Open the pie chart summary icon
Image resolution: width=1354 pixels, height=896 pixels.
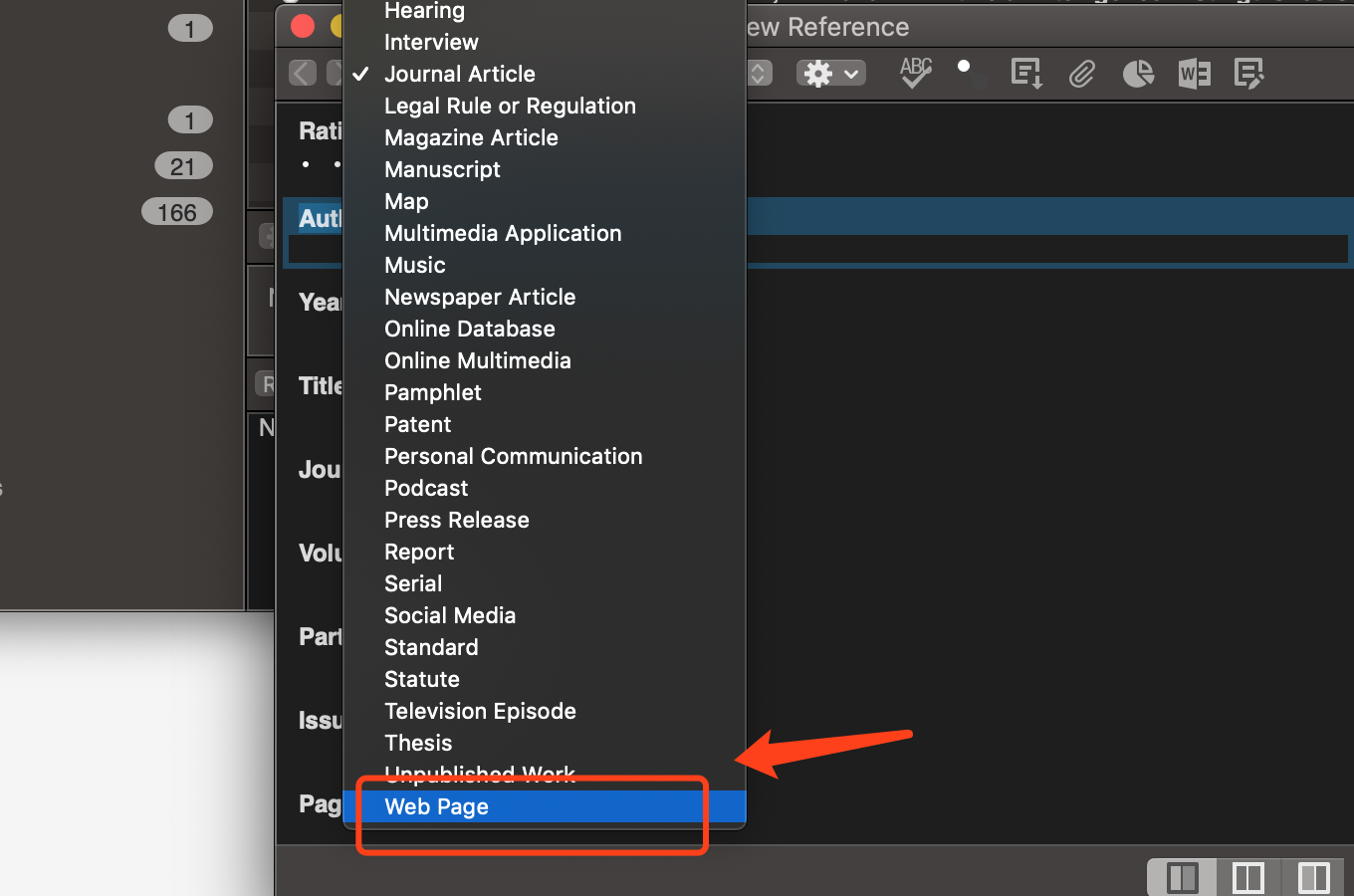[x=1138, y=73]
